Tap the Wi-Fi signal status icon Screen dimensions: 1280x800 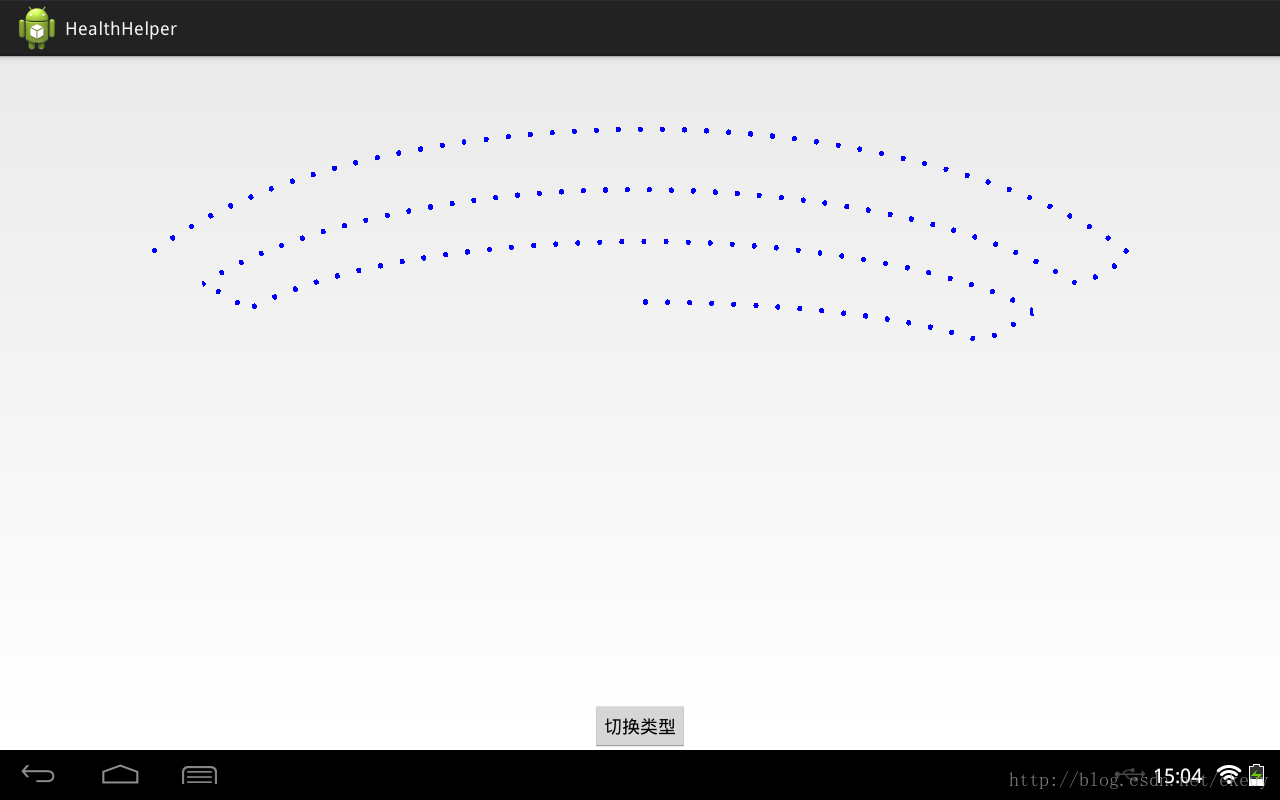pos(1229,775)
